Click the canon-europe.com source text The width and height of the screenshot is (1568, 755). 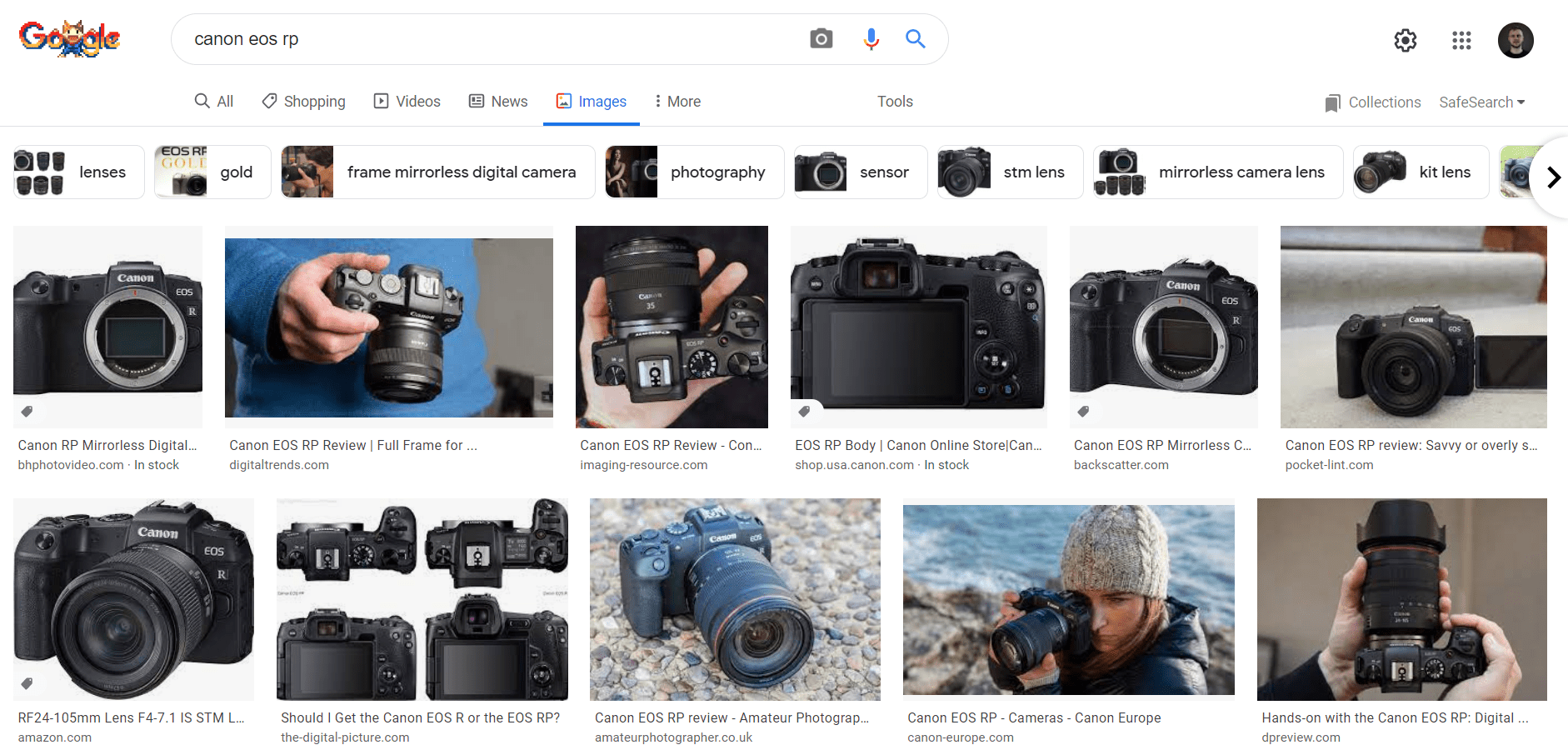[x=961, y=737]
